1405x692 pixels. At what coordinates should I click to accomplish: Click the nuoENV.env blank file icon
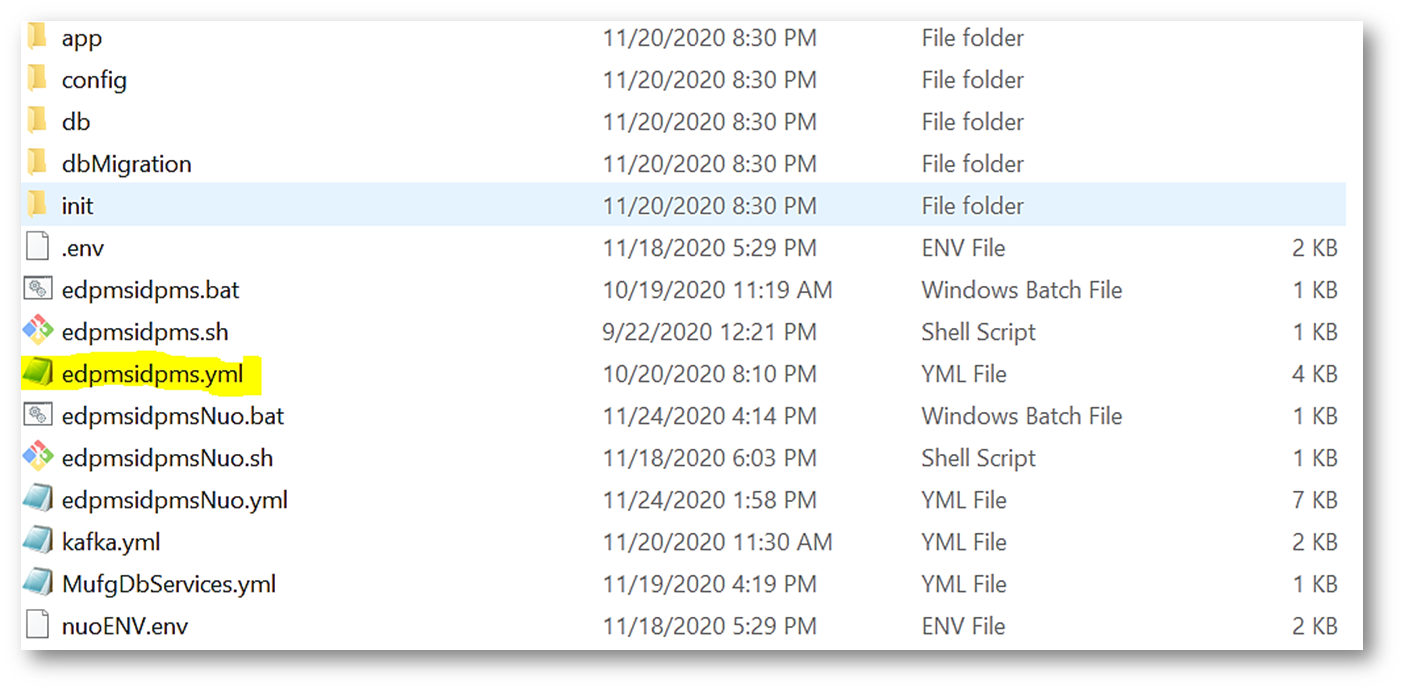37,626
